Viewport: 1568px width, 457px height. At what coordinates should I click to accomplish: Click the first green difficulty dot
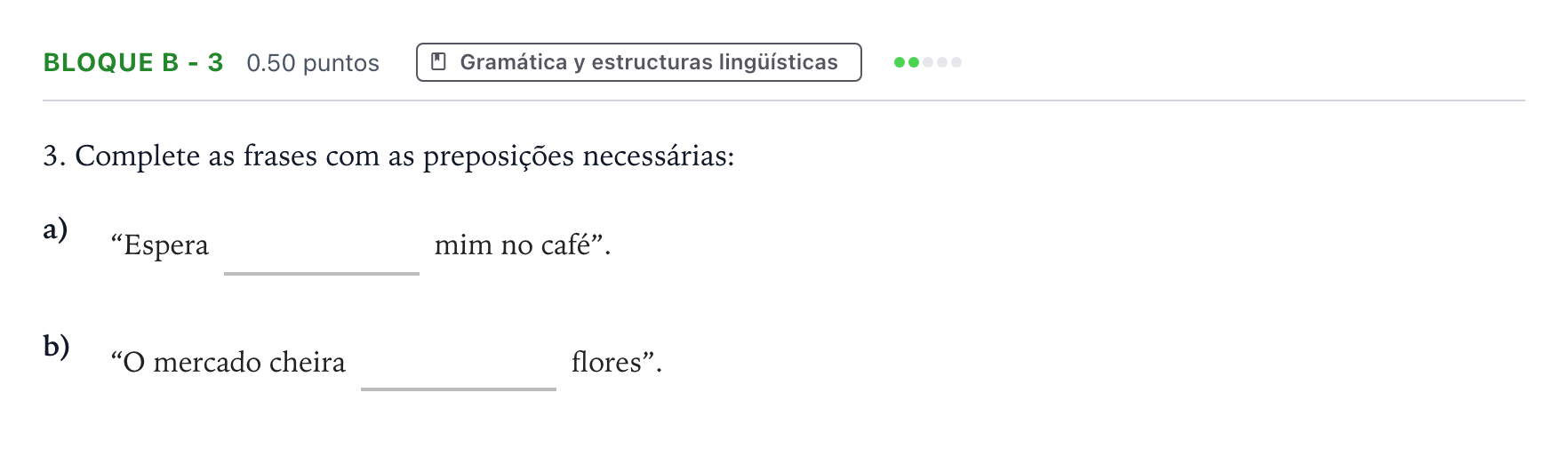(900, 62)
